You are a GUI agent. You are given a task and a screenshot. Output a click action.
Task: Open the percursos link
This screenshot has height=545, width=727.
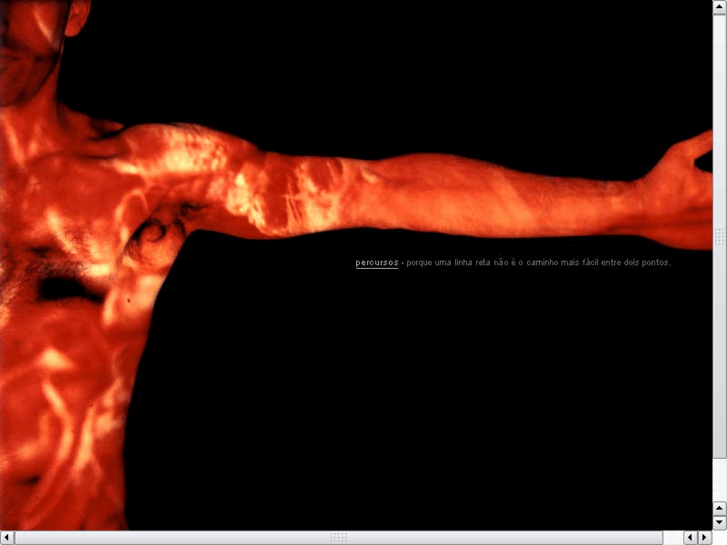377,263
